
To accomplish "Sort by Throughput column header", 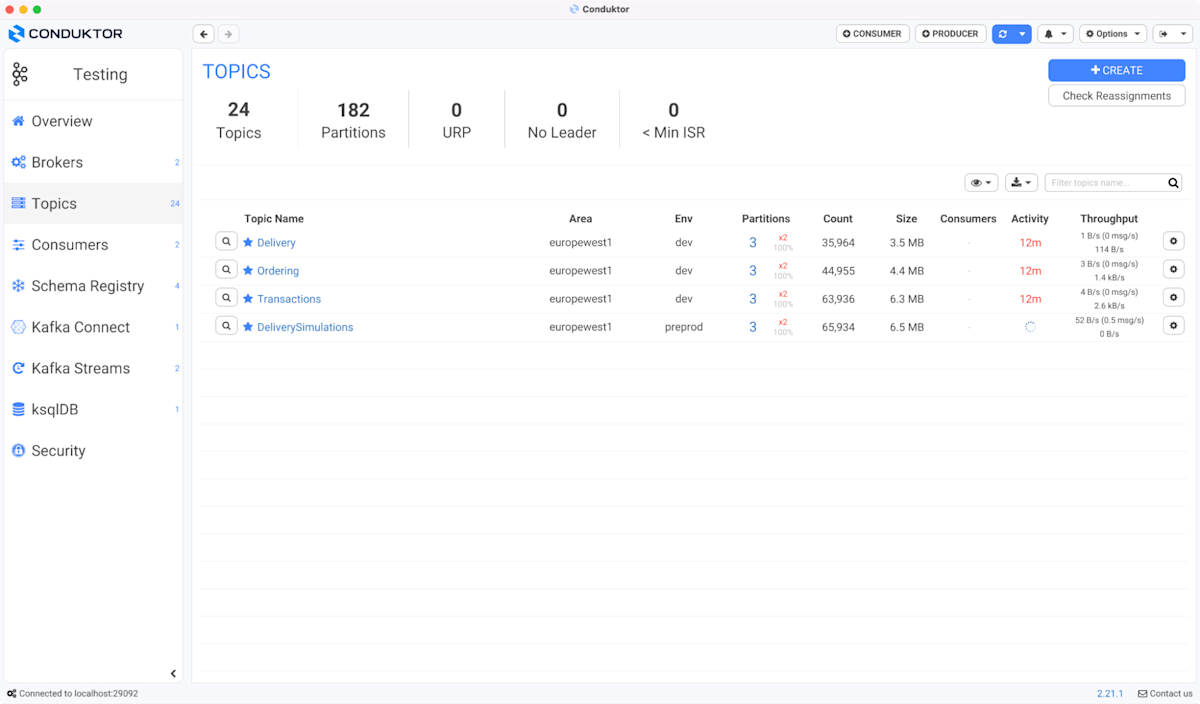I will 1109,219.
